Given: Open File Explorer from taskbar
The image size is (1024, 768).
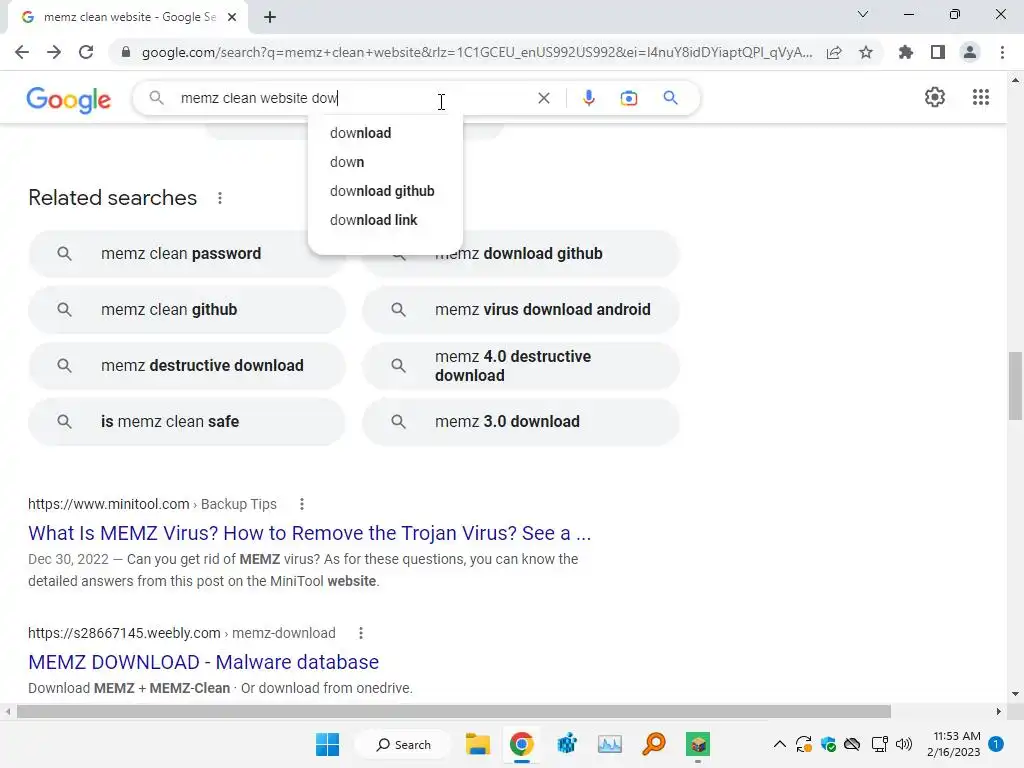Looking at the screenshot, I should [x=477, y=744].
